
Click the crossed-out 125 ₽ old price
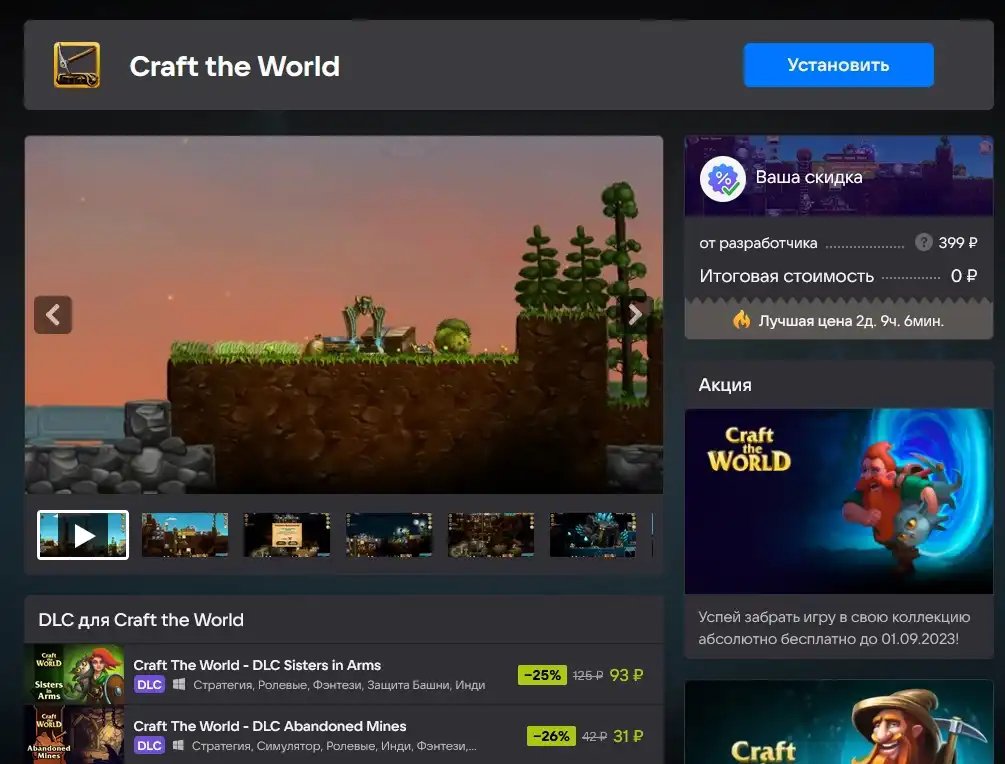(x=588, y=676)
